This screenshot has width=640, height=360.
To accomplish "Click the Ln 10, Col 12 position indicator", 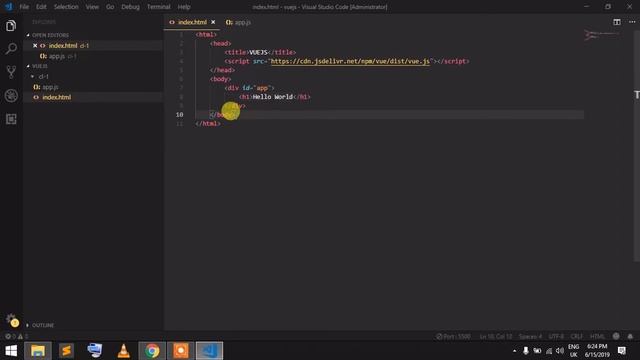I will point(496,336).
